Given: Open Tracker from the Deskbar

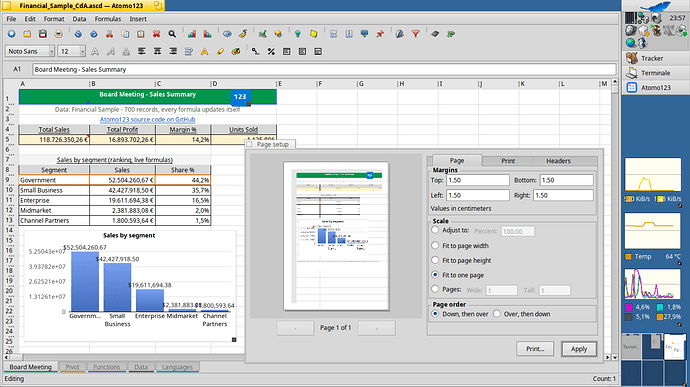Looking at the screenshot, I should pos(656,58).
